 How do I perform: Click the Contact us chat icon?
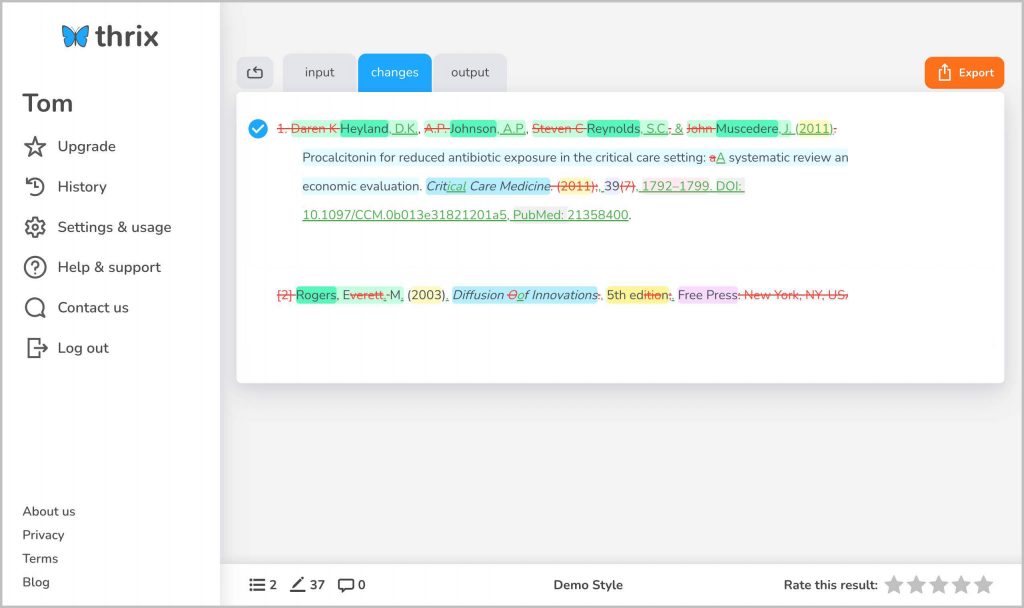tap(35, 308)
